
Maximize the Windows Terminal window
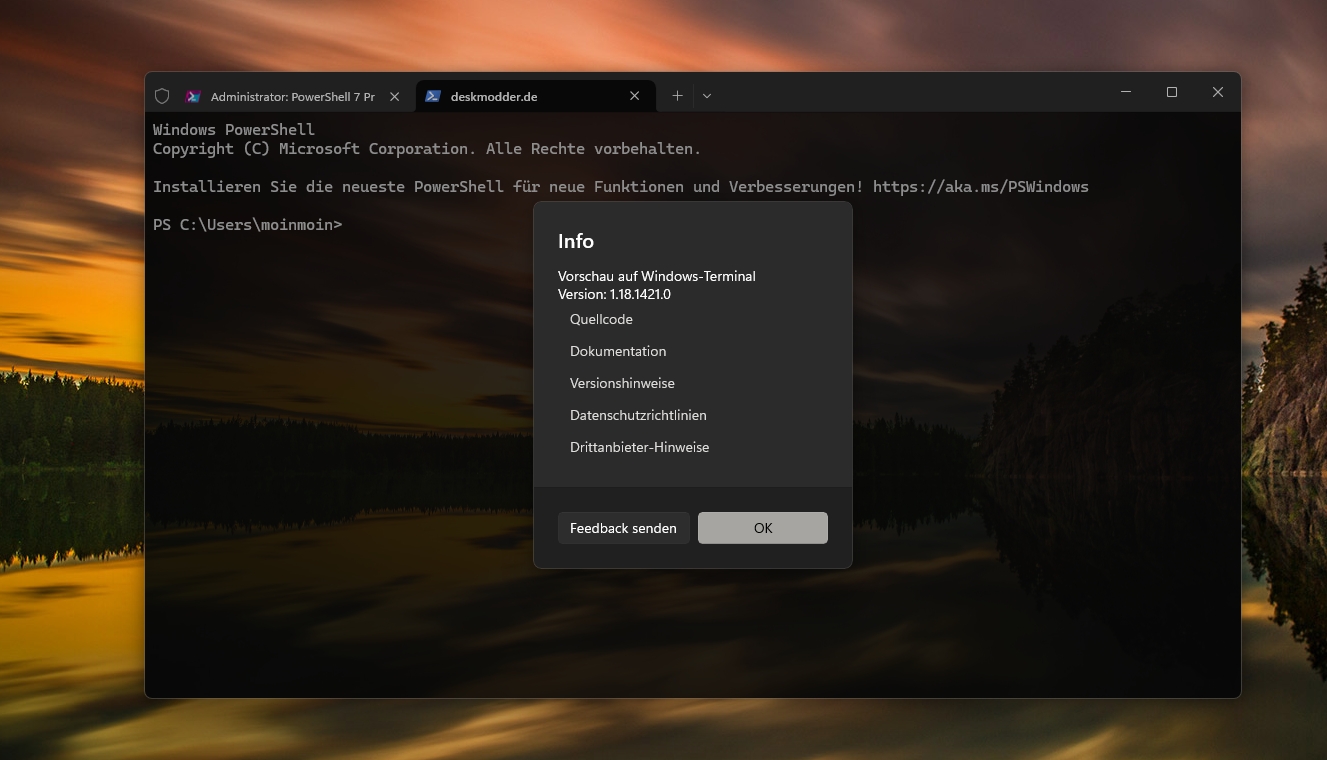[1172, 92]
